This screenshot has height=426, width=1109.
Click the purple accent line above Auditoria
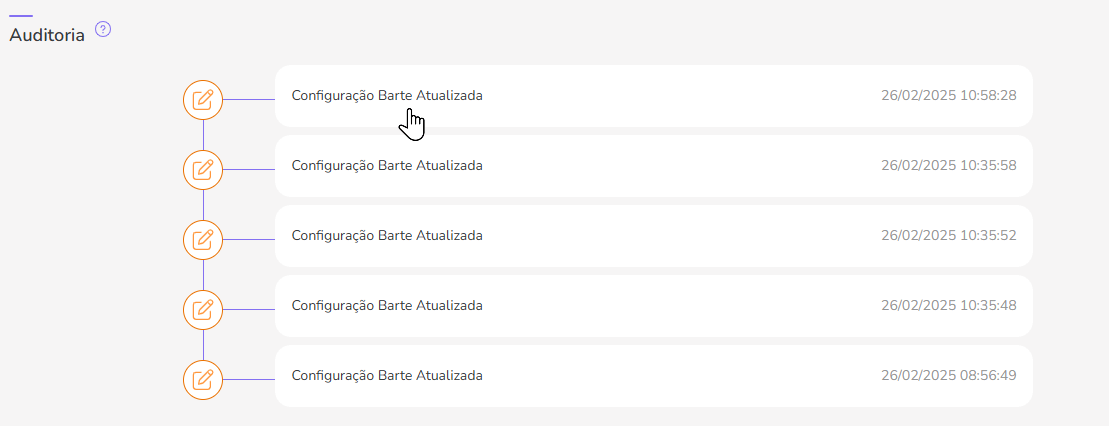[21, 15]
